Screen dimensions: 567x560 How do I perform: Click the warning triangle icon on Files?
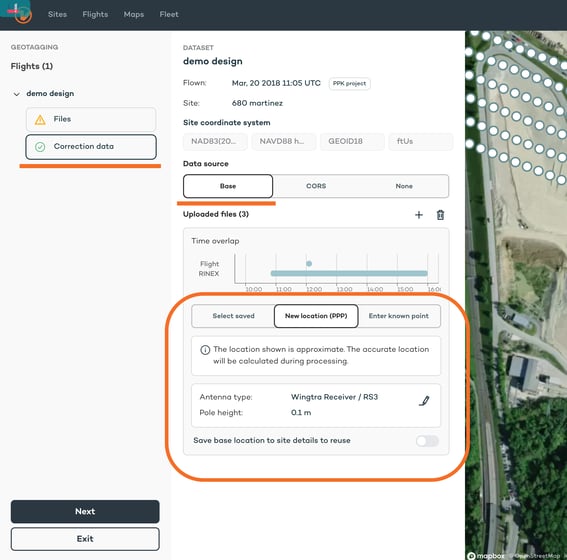(x=40, y=120)
